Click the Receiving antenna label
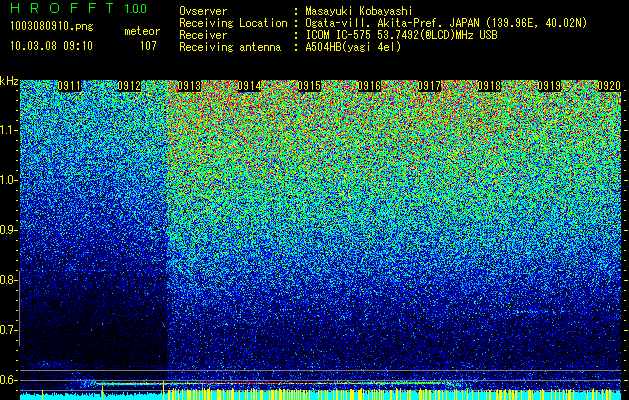The image size is (629, 400). tap(230, 47)
